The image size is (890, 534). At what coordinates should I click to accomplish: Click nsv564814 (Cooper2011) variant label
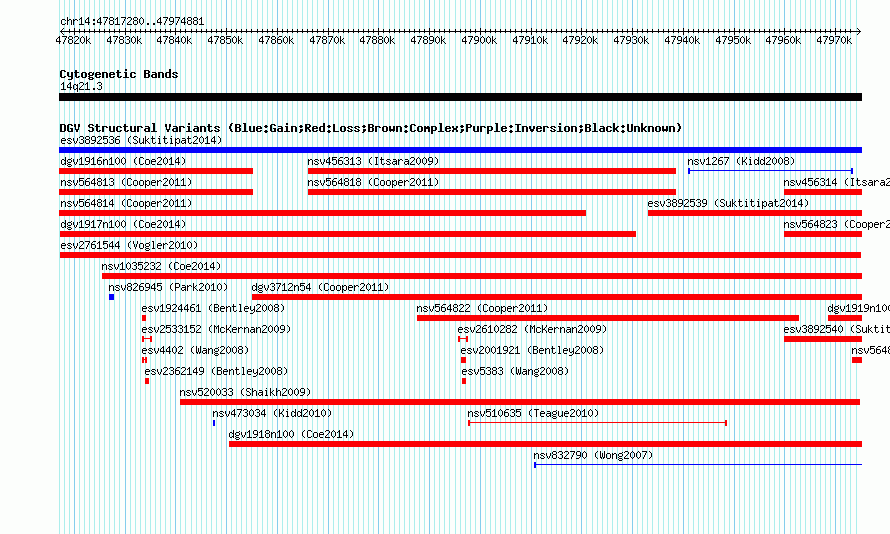pos(126,203)
